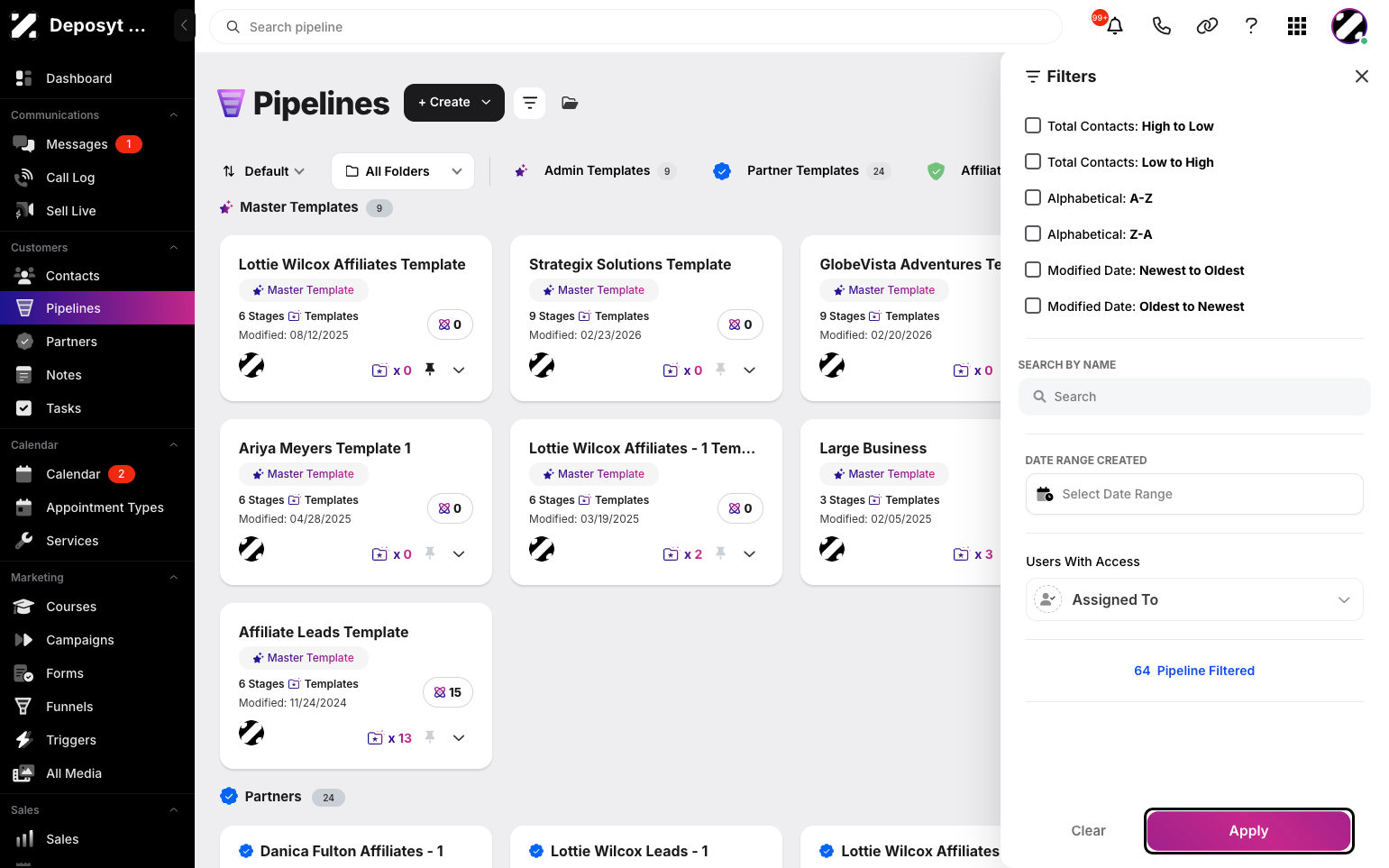Open the Assigned To dropdown
The height and width of the screenshot is (868, 1389).
[1194, 599]
